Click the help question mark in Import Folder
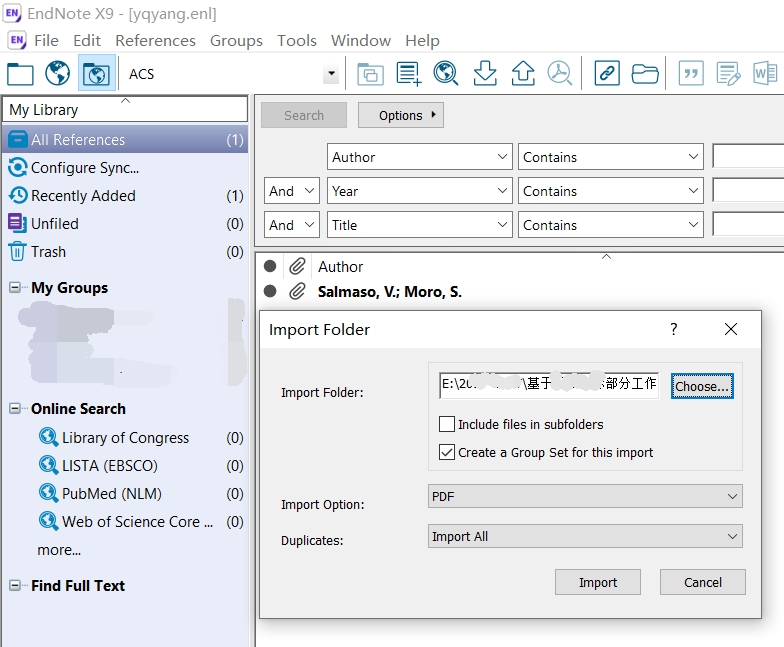 point(674,329)
